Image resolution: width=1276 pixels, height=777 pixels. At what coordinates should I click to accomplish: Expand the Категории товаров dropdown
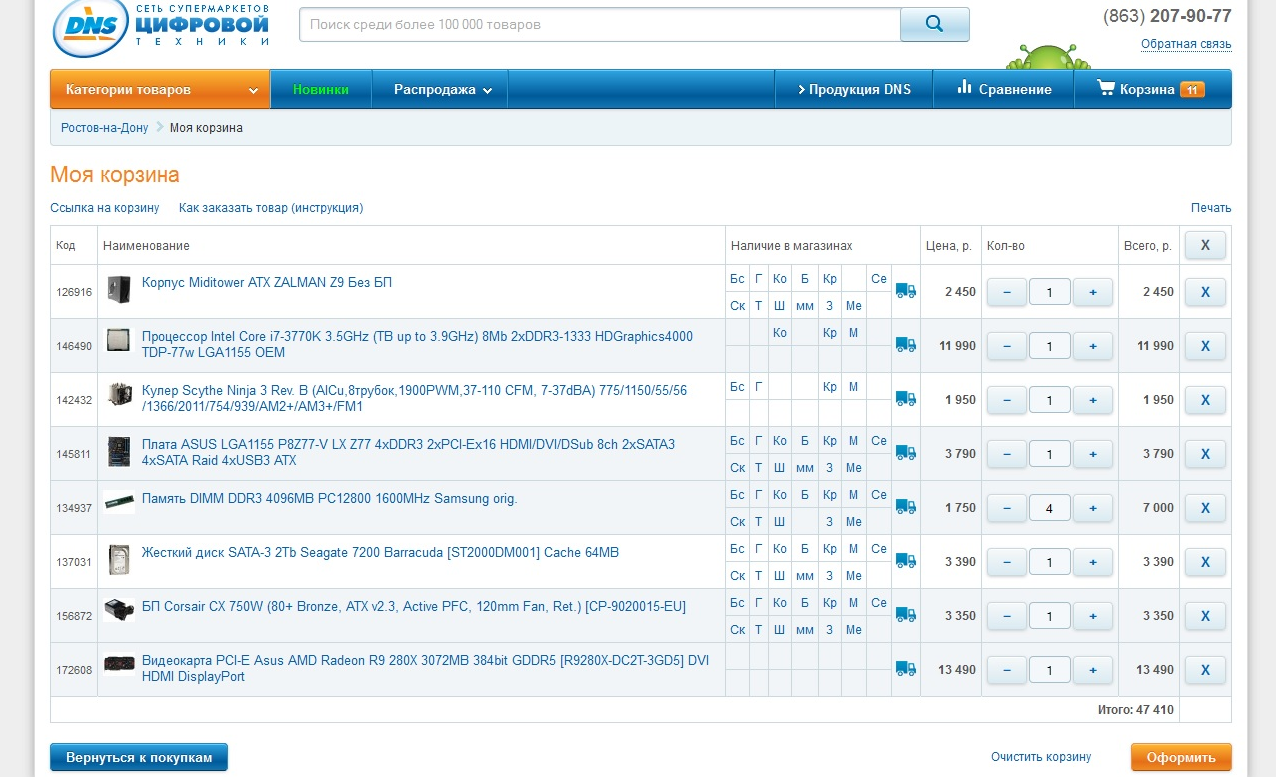160,89
